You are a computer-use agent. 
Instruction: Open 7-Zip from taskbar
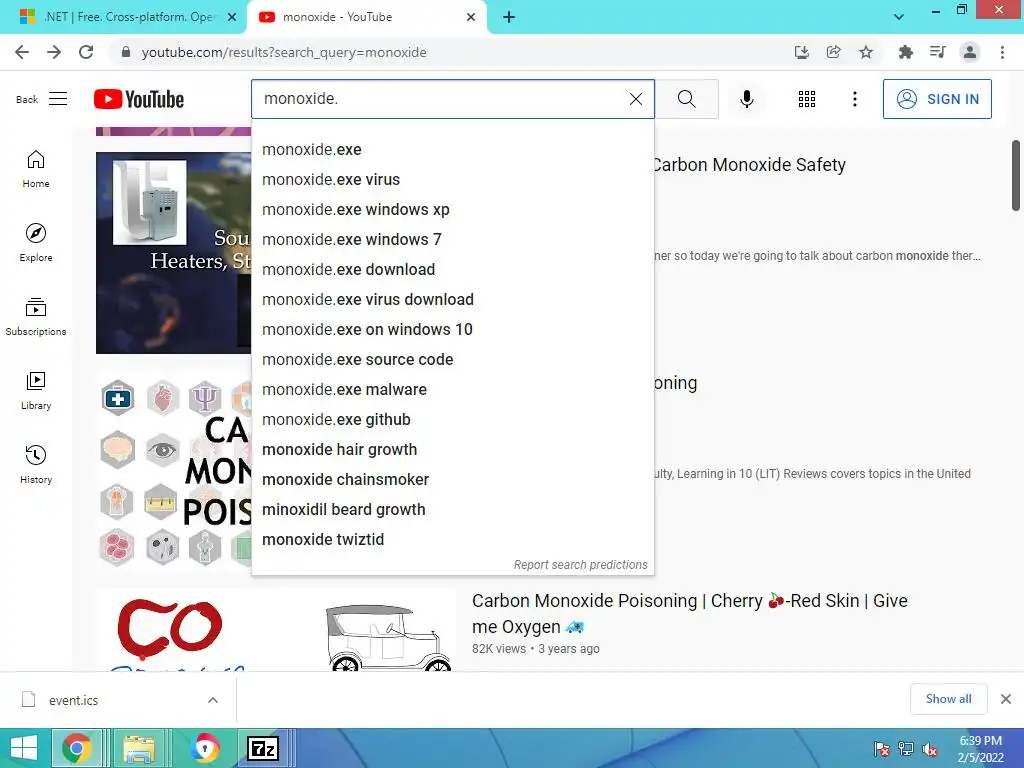click(263, 748)
